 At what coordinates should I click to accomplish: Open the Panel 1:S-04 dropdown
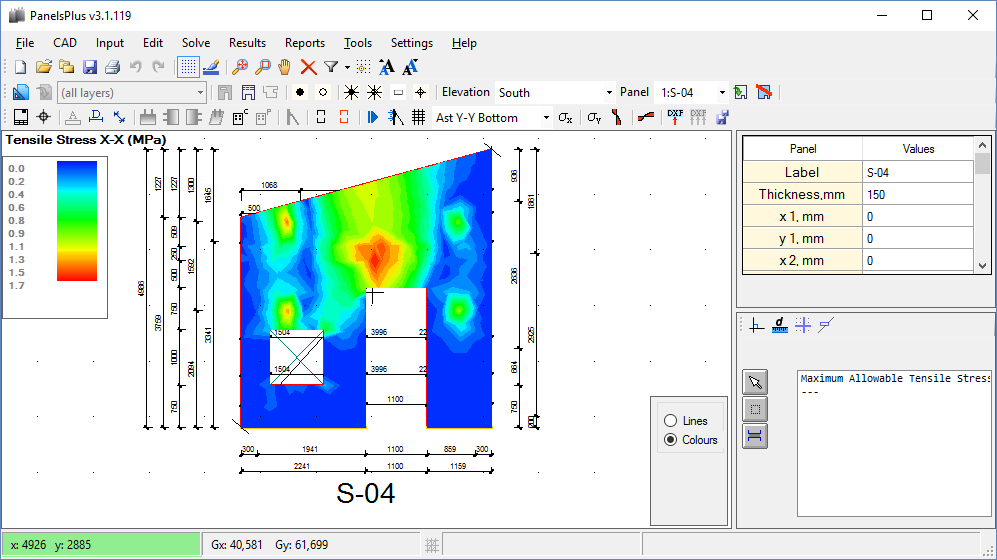coord(722,92)
